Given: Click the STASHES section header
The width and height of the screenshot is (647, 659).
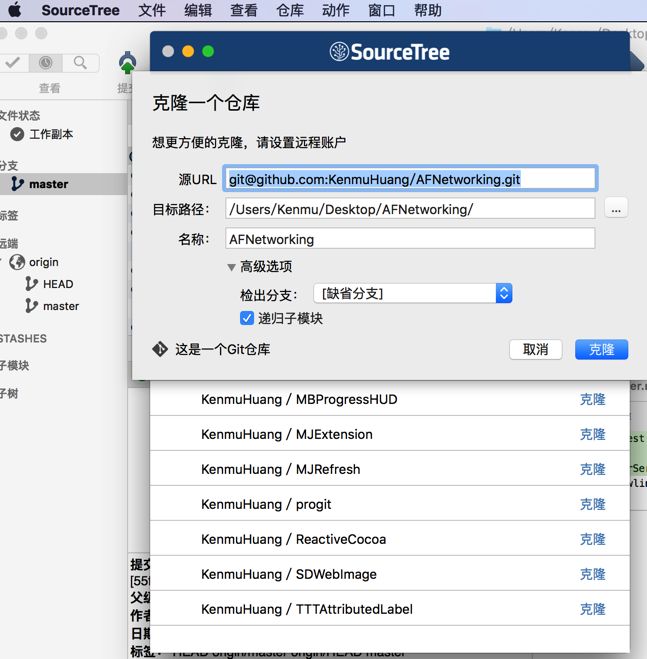Looking at the screenshot, I should (x=23, y=338).
